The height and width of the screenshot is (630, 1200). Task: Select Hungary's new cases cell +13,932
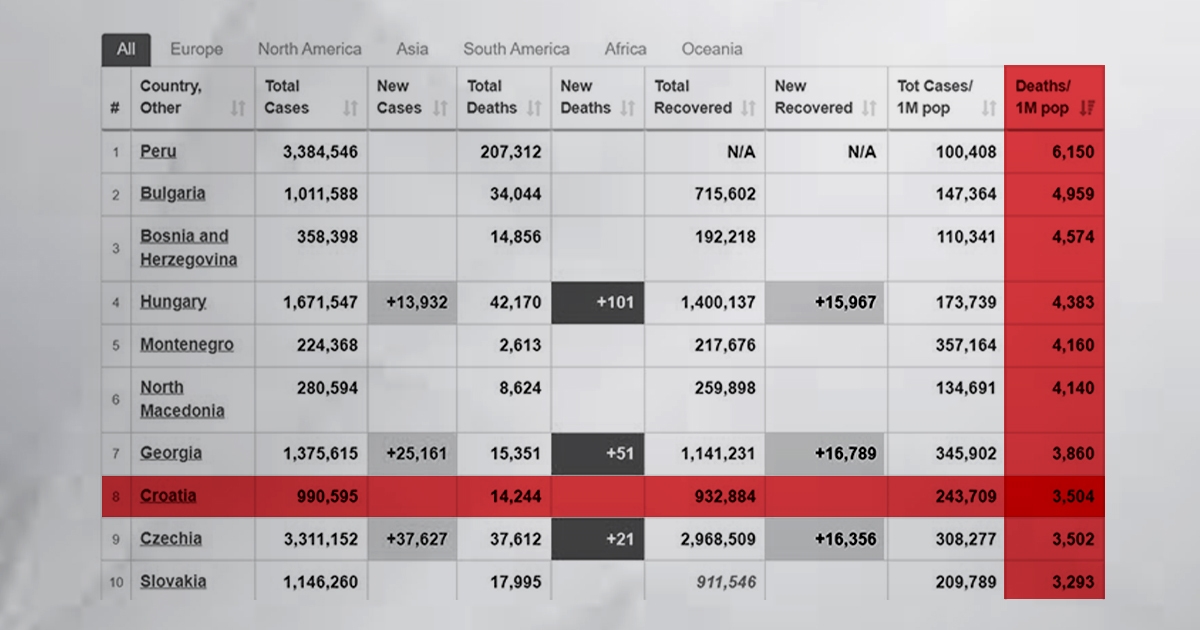pos(412,302)
